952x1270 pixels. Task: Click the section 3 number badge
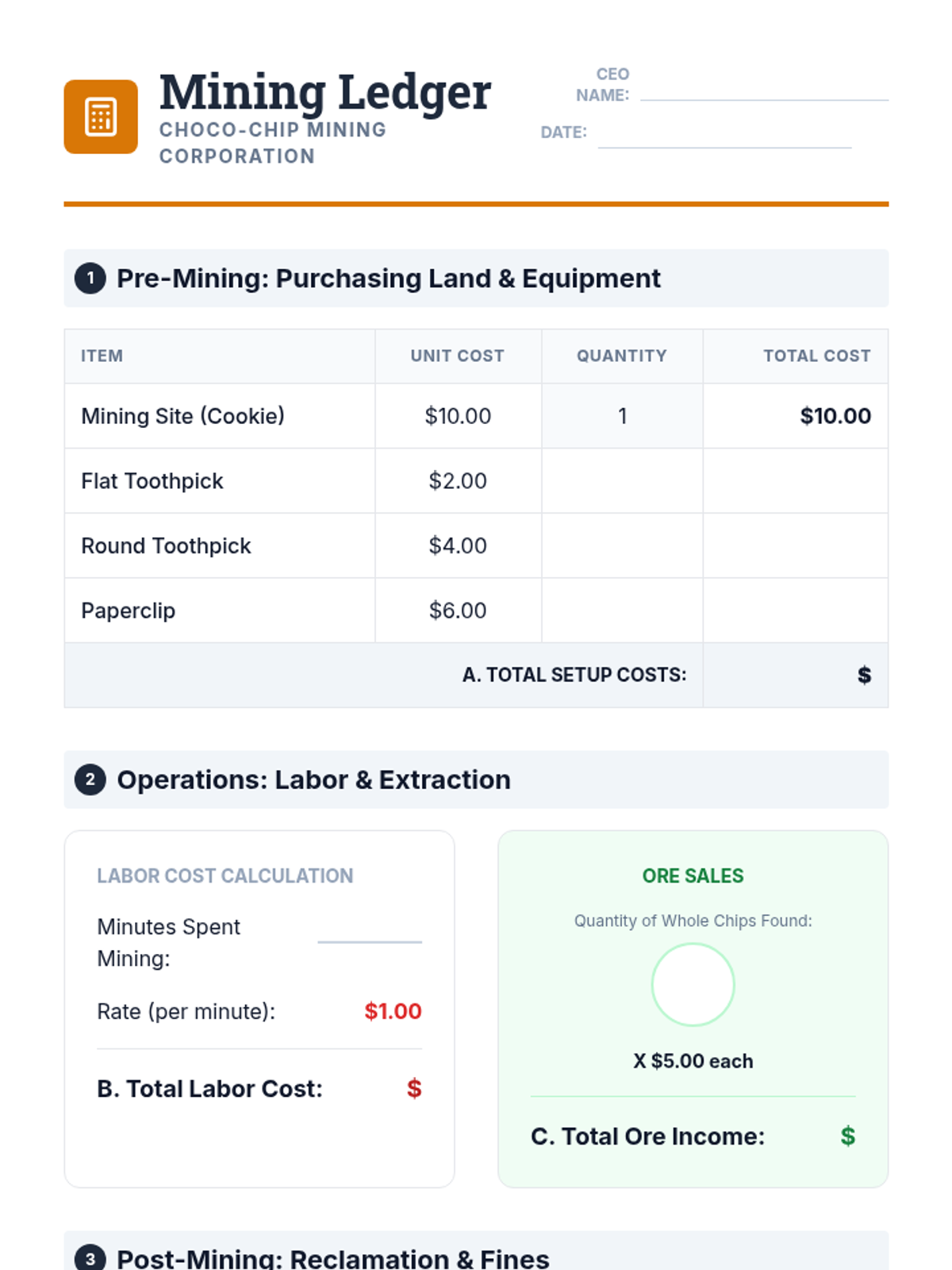point(90,1258)
